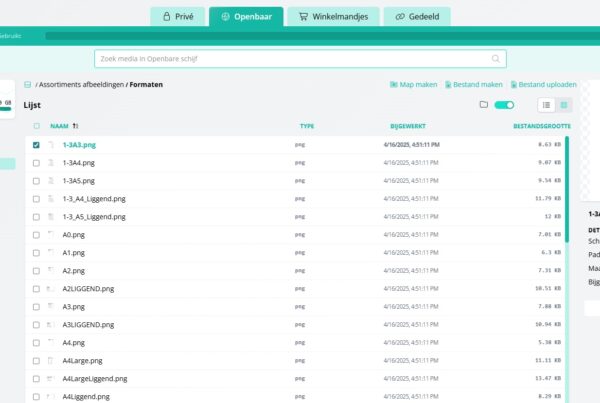
Task: Switch to the Privé tab
Action: 178,16
